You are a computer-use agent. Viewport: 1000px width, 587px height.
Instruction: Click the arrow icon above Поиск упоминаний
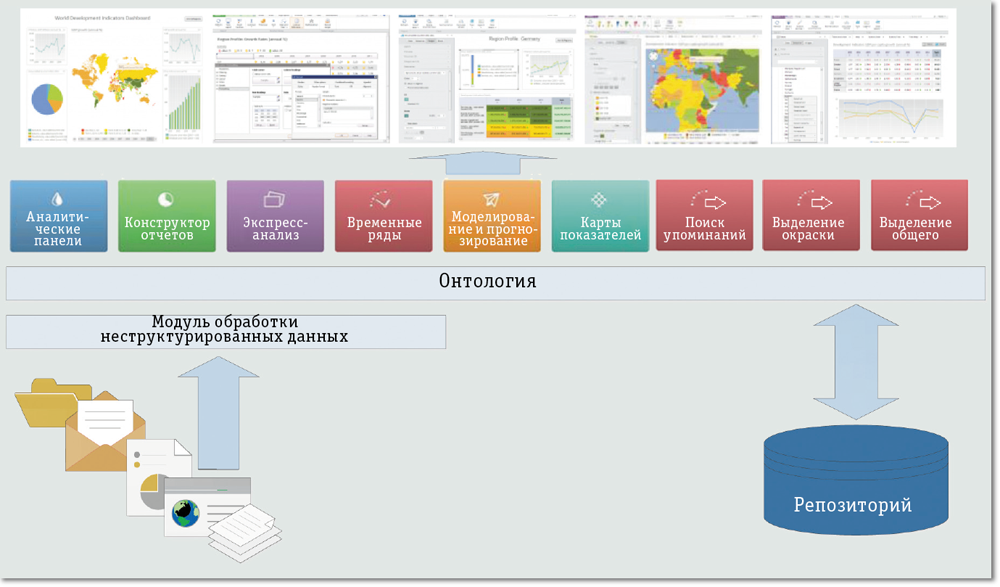[x=709, y=201]
